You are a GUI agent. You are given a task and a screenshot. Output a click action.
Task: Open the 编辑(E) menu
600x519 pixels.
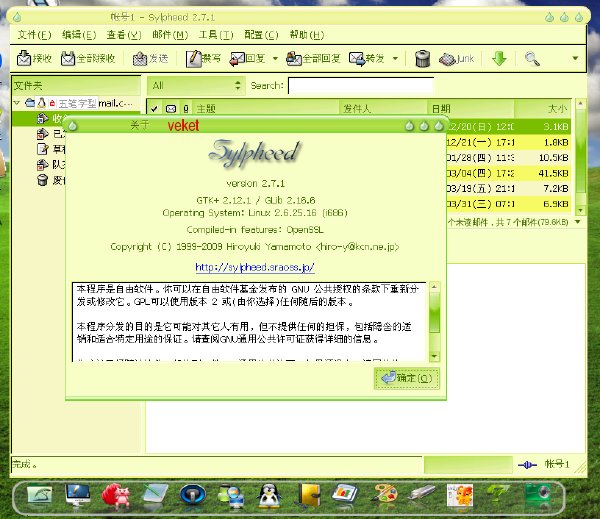pos(79,35)
